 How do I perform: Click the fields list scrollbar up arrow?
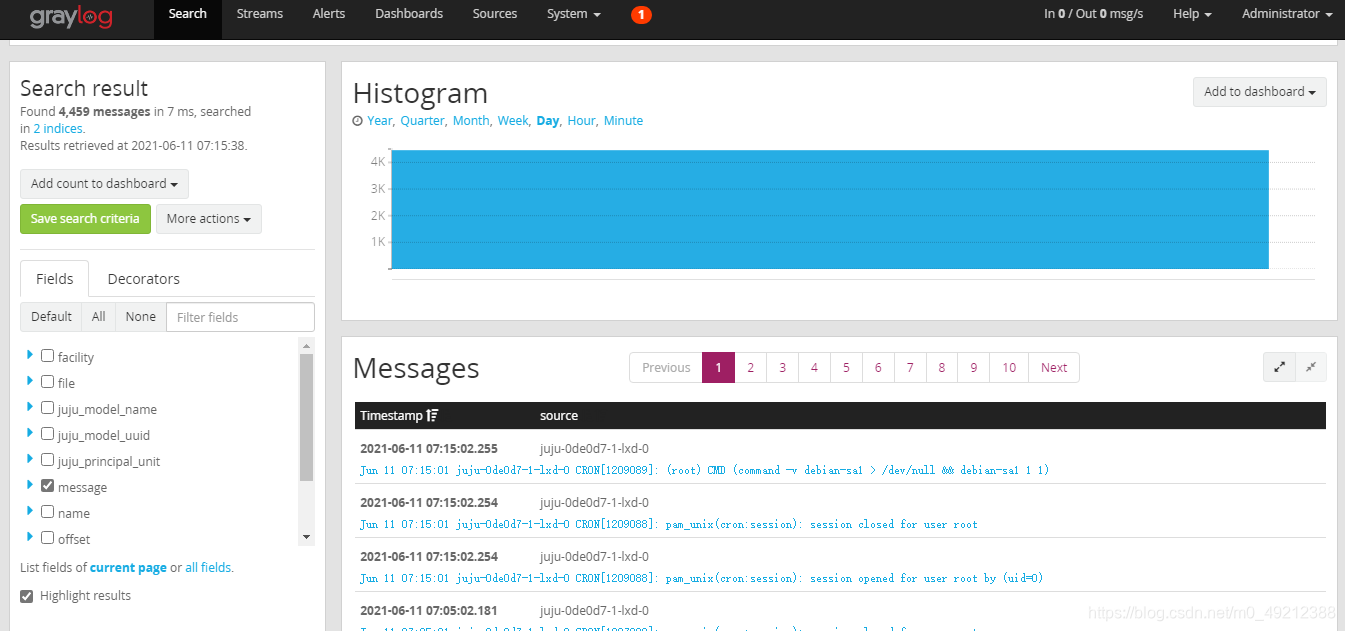[306, 345]
